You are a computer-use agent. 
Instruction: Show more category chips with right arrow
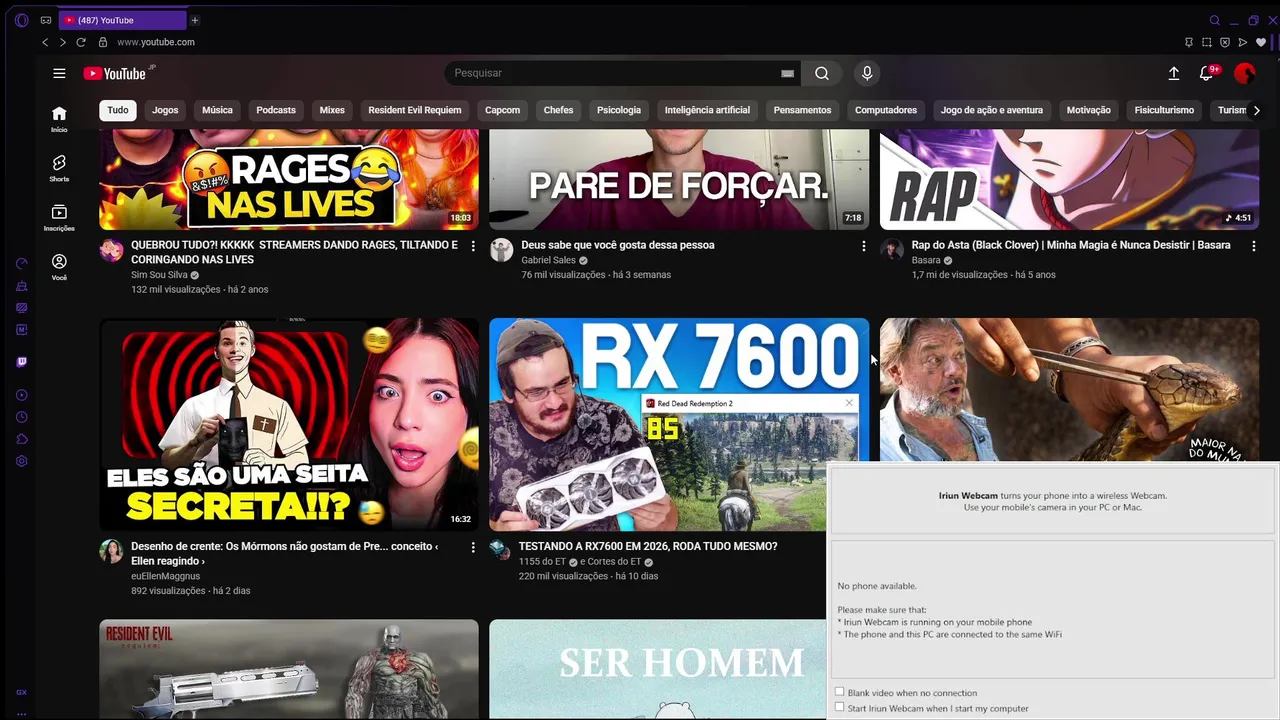(x=1256, y=110)
